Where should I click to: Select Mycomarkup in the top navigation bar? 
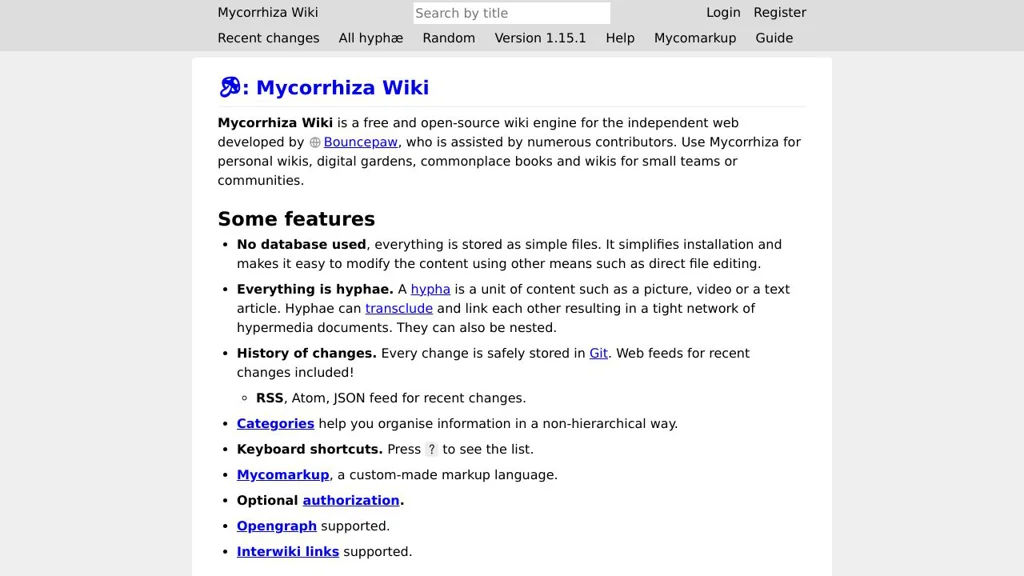pyautogui.click(x=695, y=38)
